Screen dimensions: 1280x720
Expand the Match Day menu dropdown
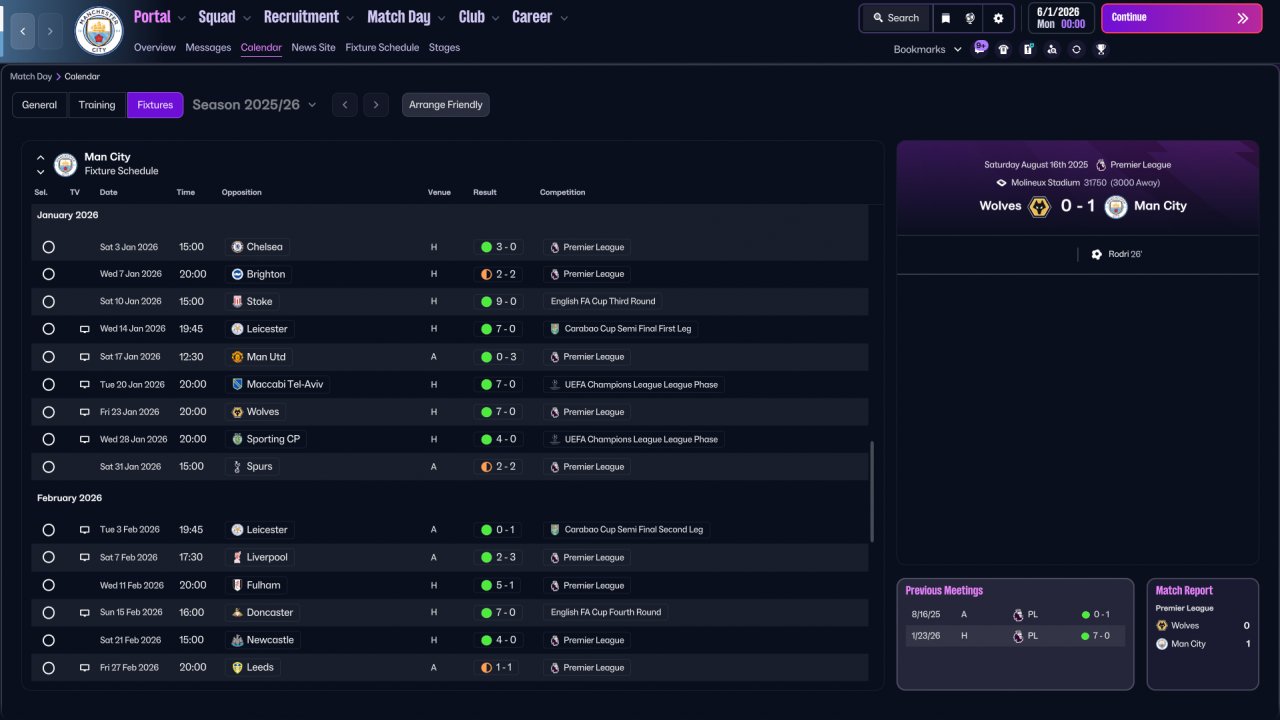[x=442, y=17]
